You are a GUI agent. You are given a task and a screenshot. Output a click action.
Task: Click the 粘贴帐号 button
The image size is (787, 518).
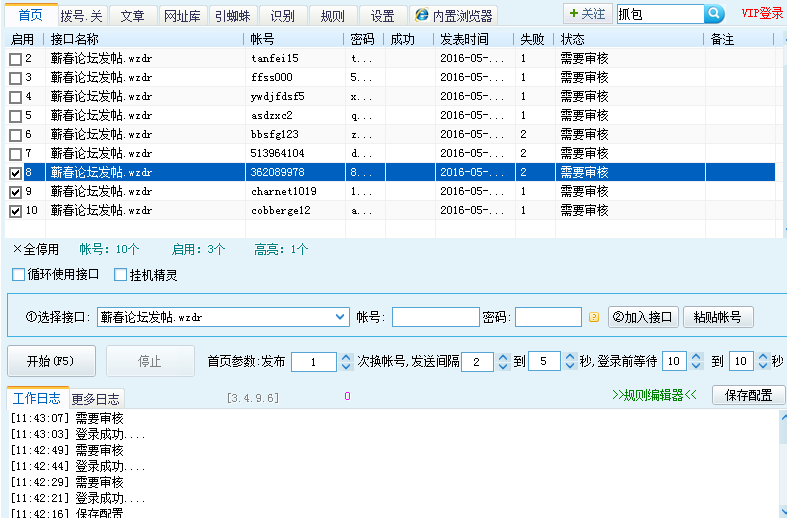click(x=718, y=317)
